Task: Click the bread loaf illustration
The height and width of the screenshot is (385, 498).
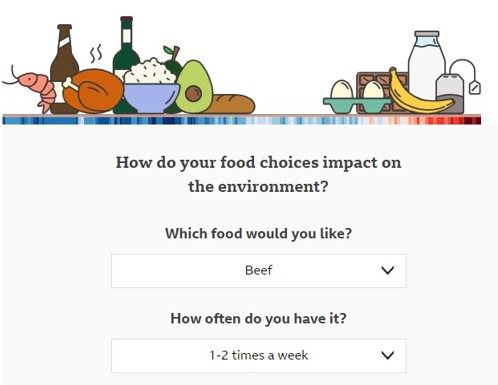Action: point(233,104)
